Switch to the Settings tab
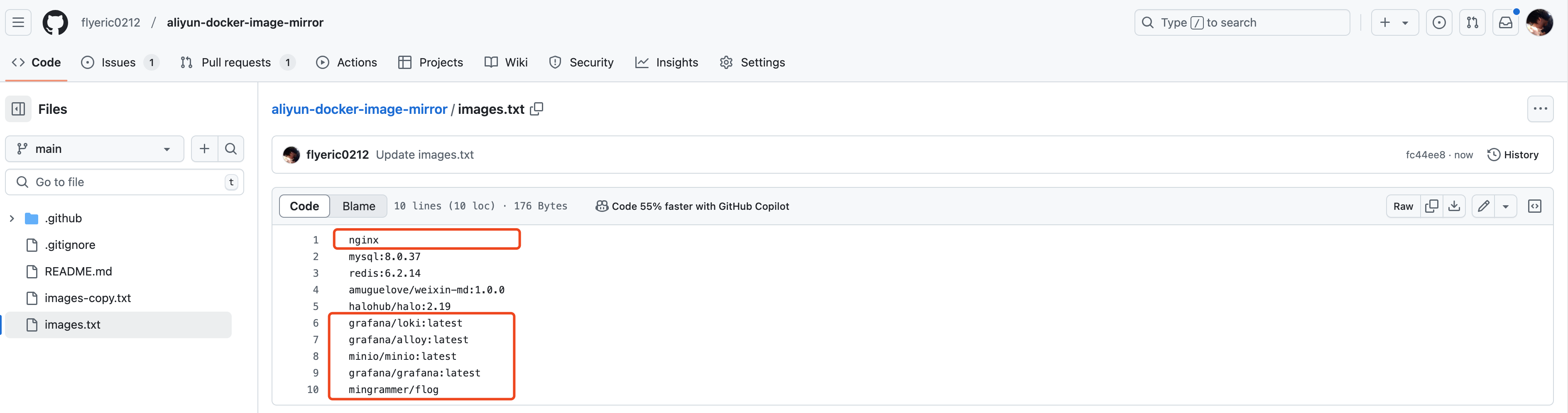The image size is (1568, 413). coord(752,62)
